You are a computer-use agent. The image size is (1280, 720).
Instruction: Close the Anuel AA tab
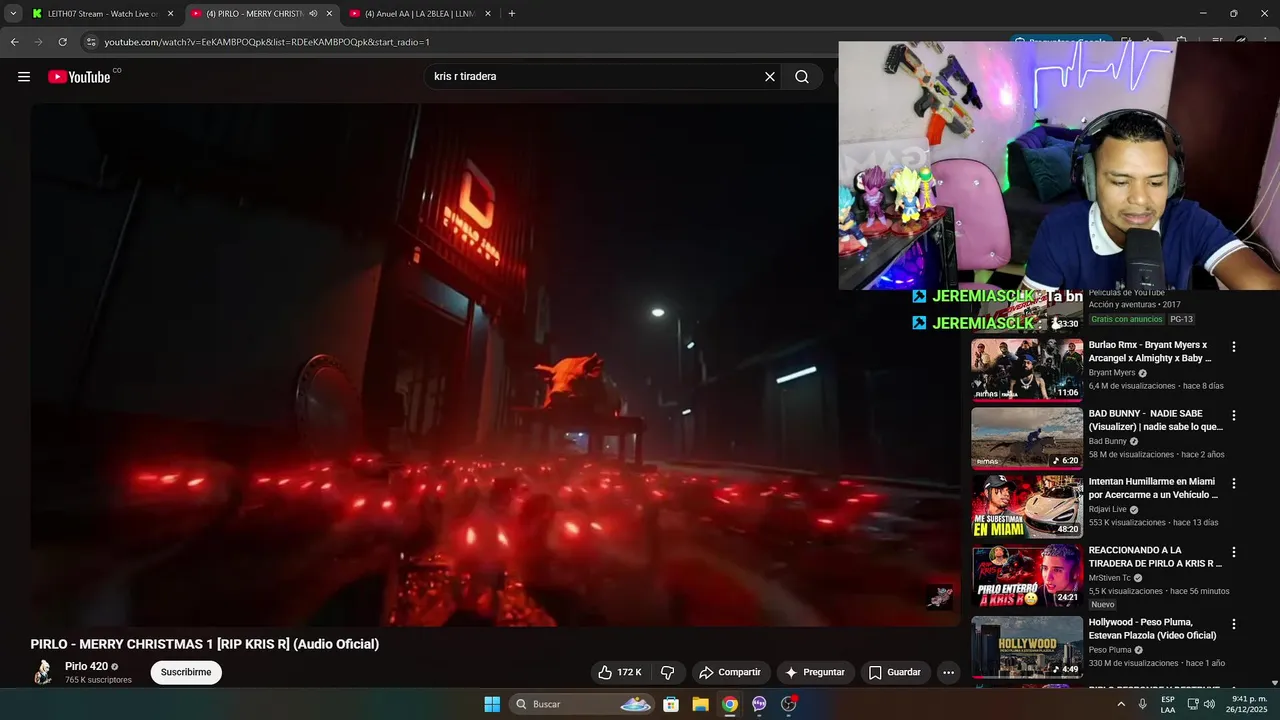coord(488,14)
